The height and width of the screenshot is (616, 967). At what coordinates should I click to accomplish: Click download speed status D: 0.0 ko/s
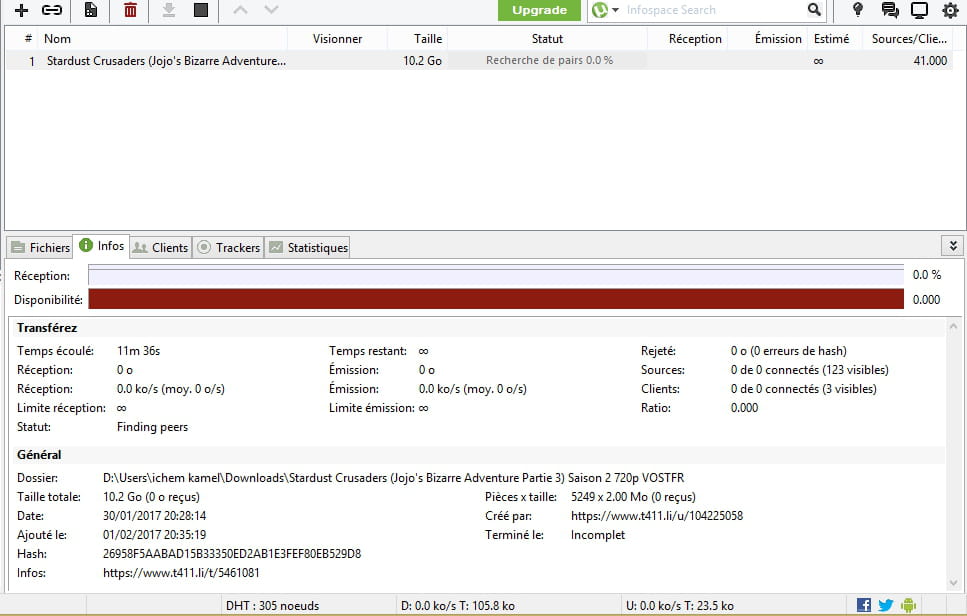458,606
